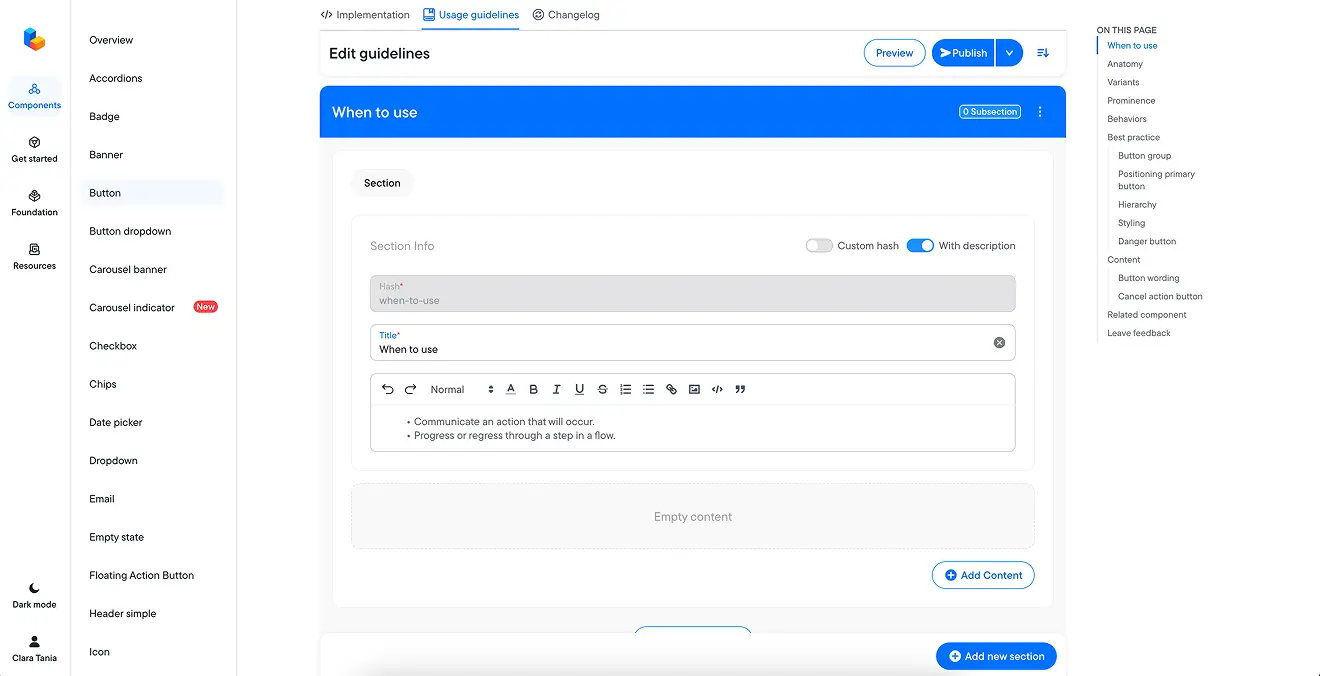Toggle underline formatting
Screen dimensions: 1320x676
click(x=580, y=390)
